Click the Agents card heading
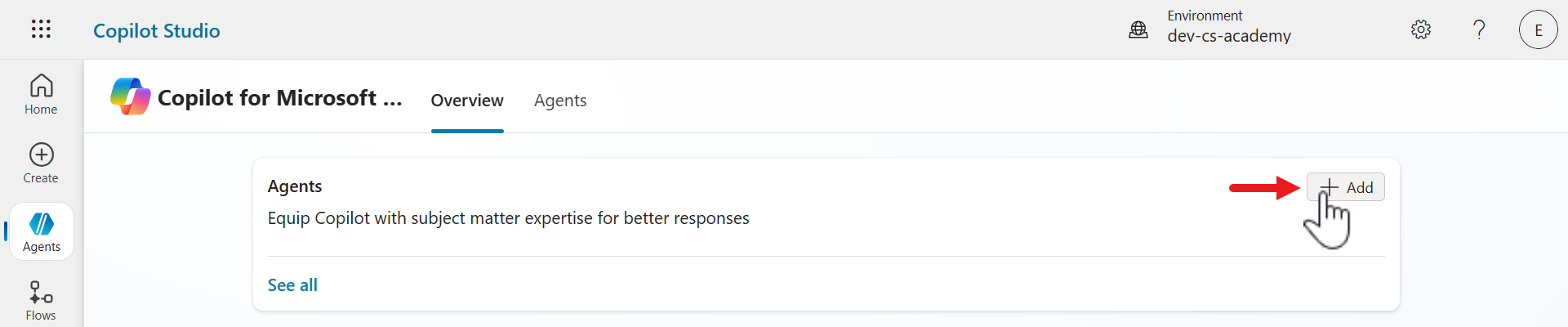Image resolution: width=1568 pixels, height=327 pixels. [295, 186]
